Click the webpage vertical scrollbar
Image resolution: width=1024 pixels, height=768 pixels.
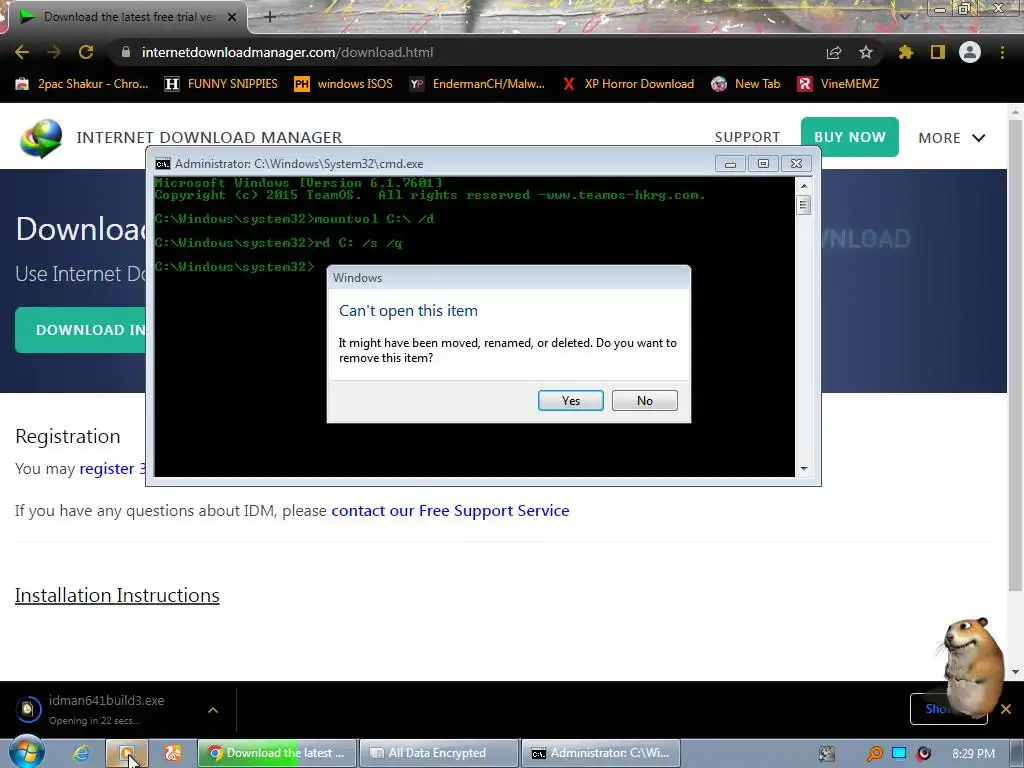pos(1015,353)
